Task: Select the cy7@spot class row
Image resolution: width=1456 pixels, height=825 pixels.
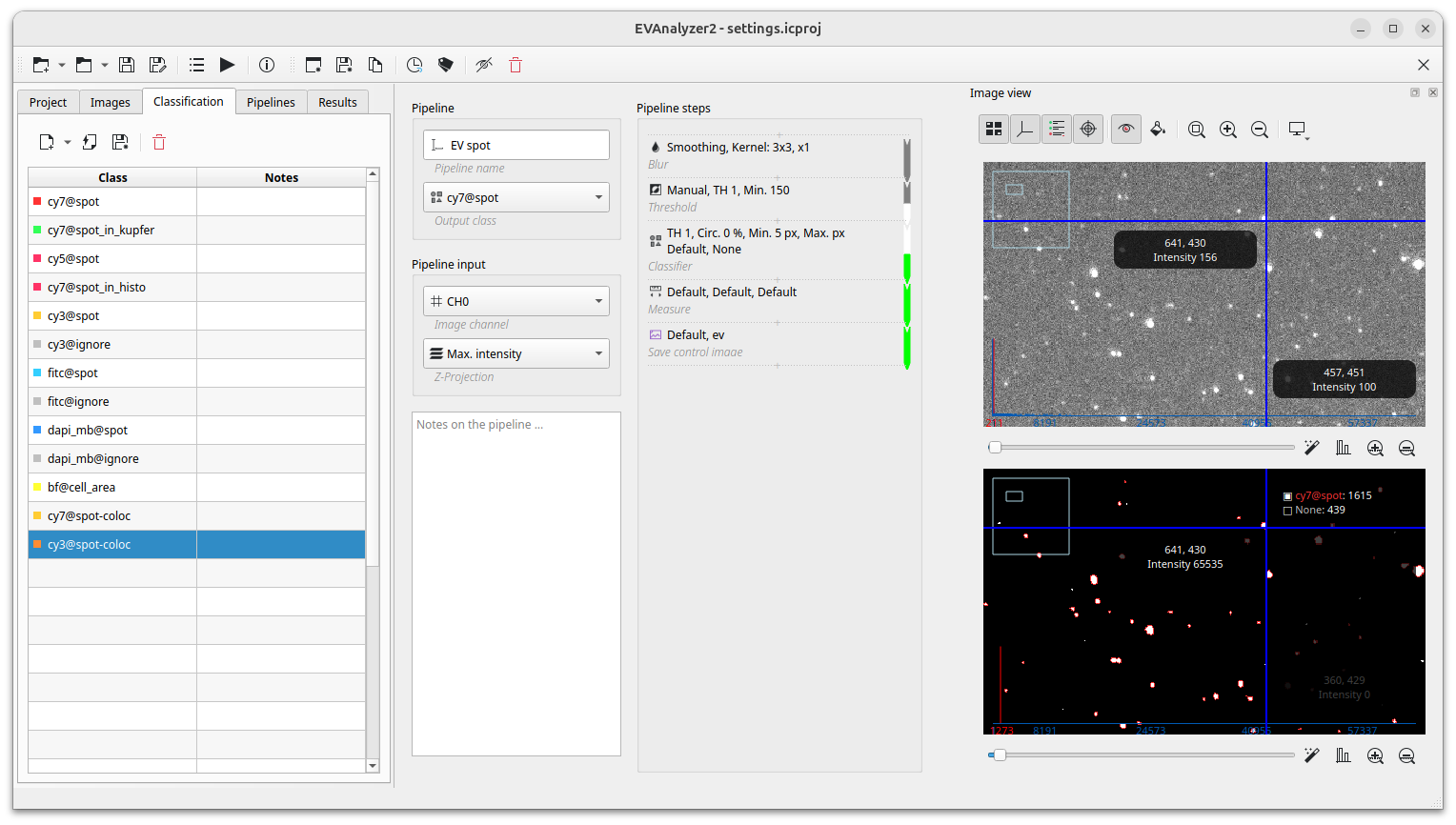Action: coord(197,201)
